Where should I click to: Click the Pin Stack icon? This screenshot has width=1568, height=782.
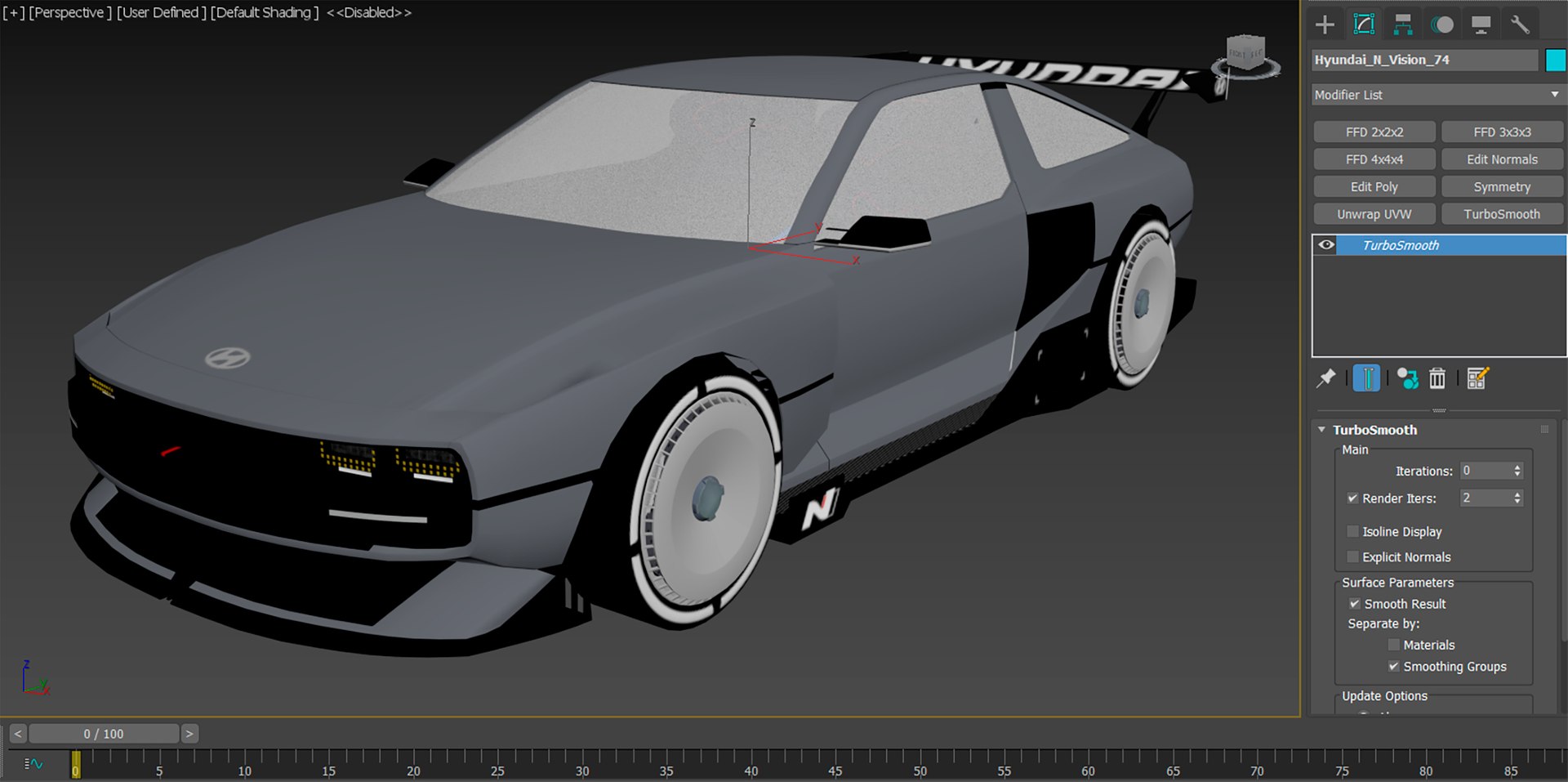point(1326,378)
